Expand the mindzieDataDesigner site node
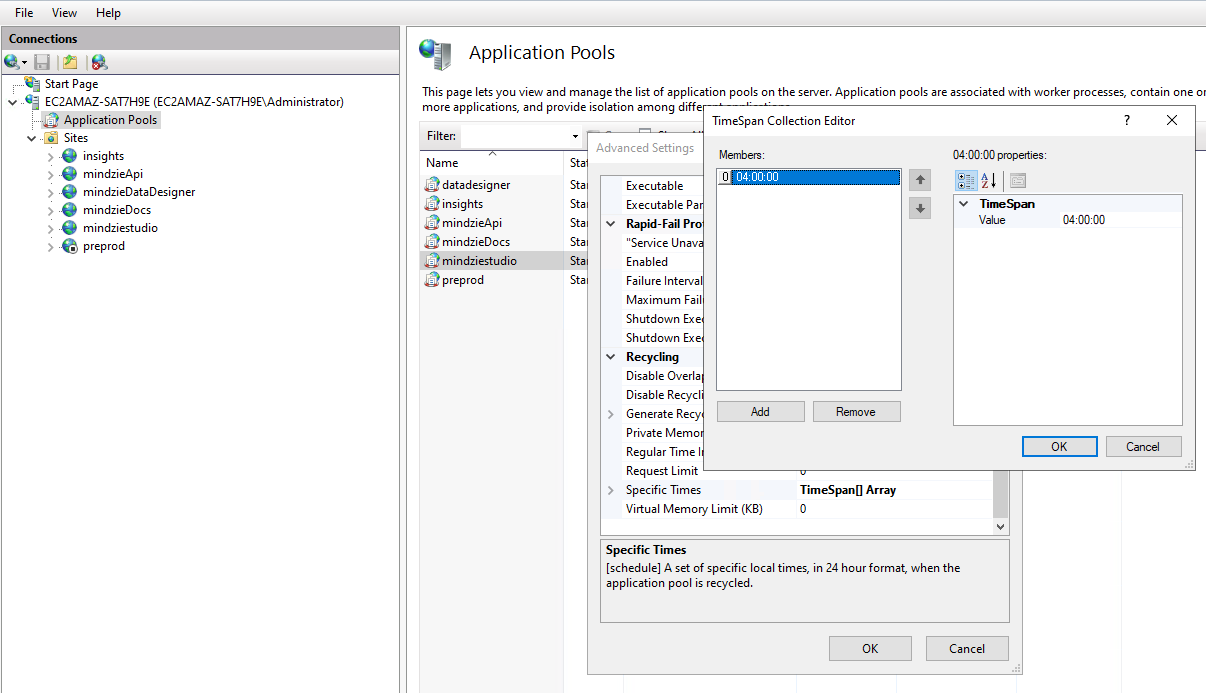Image resolution: width=1206 pixels, height=693 pixels. [50, 192]
